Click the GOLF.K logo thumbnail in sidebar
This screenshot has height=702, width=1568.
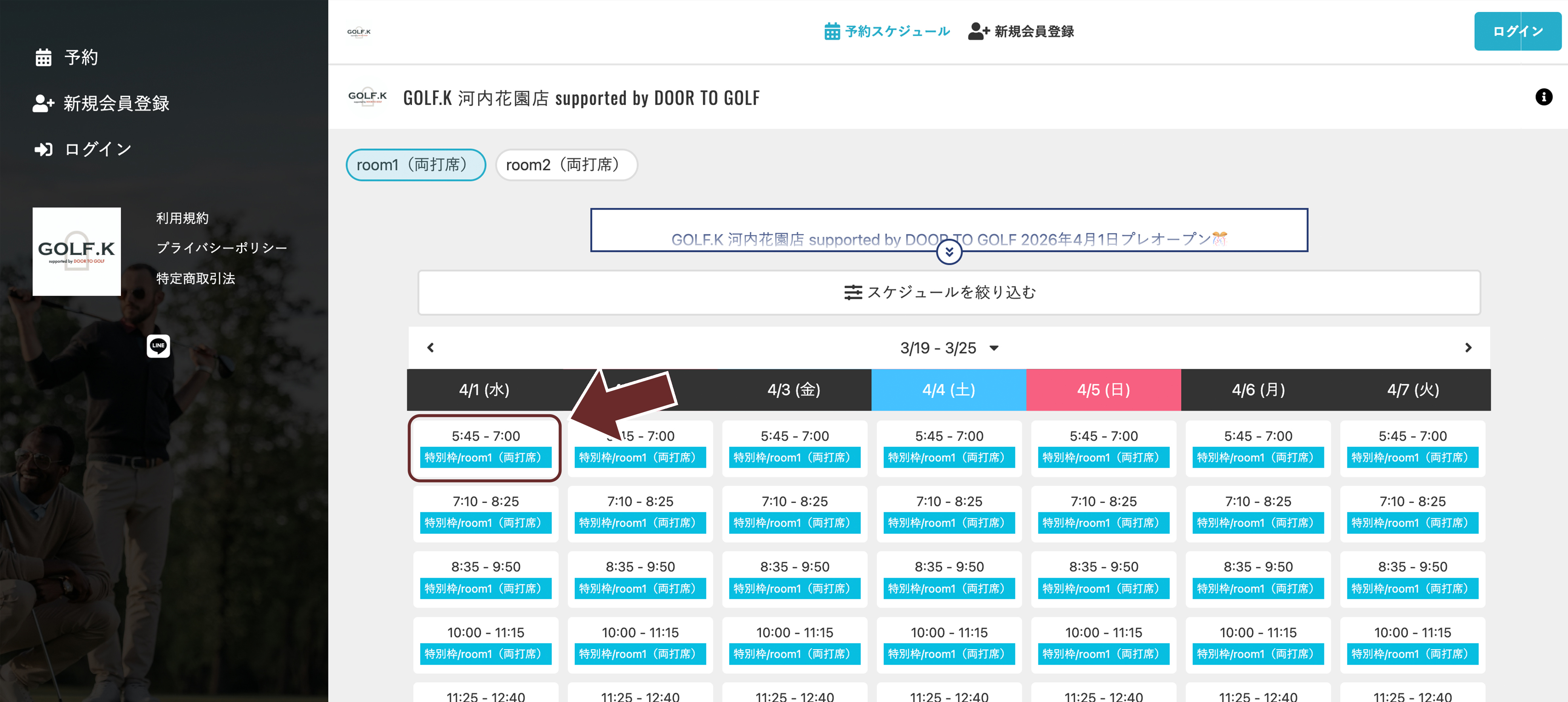(77, 251)
